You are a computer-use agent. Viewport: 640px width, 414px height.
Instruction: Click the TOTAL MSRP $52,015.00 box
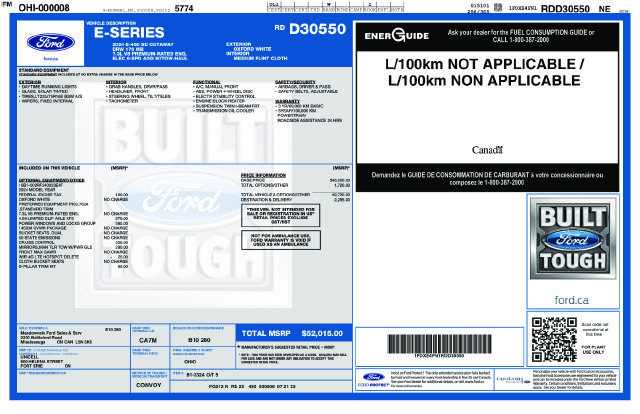pos(293,333)
